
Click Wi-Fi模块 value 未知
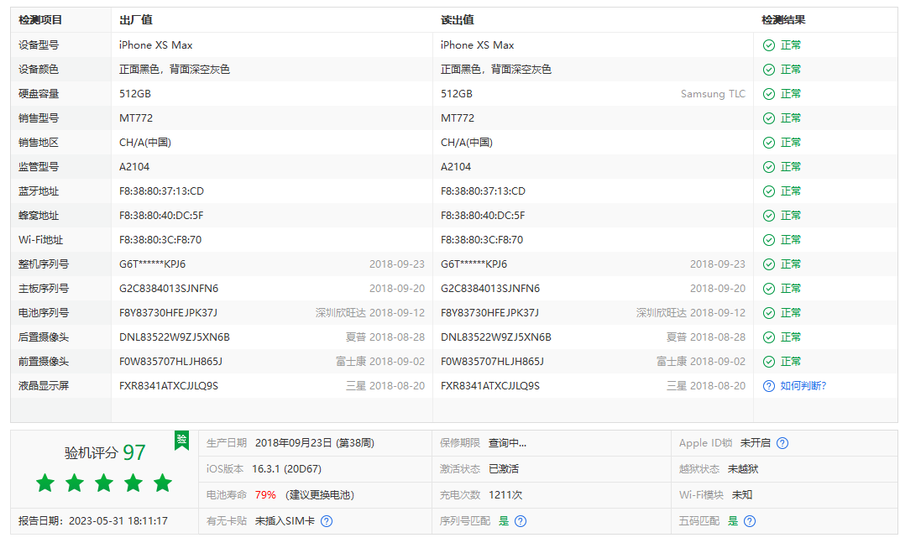pos(742,495)
